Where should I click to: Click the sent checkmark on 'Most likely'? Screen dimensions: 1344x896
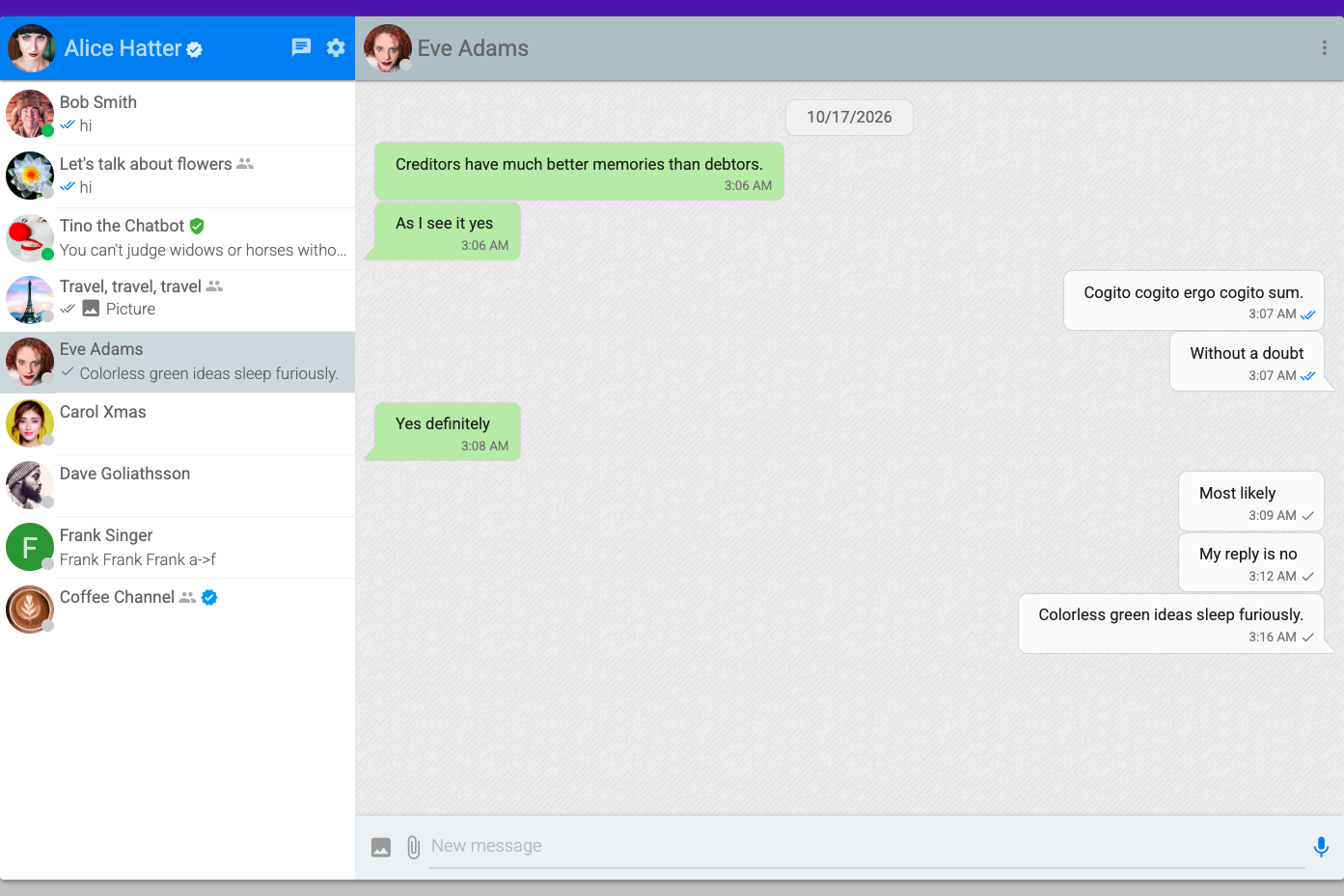point(1308,516)
